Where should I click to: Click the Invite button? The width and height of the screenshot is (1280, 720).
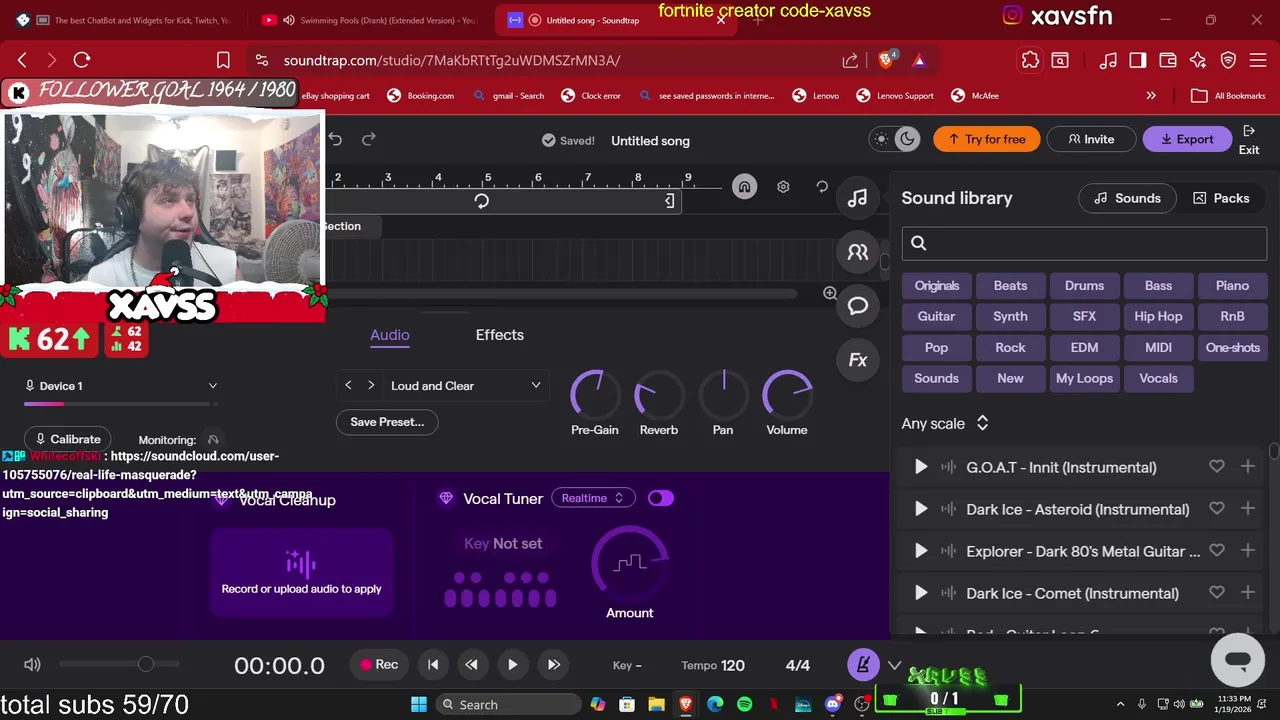point(1090,139)
